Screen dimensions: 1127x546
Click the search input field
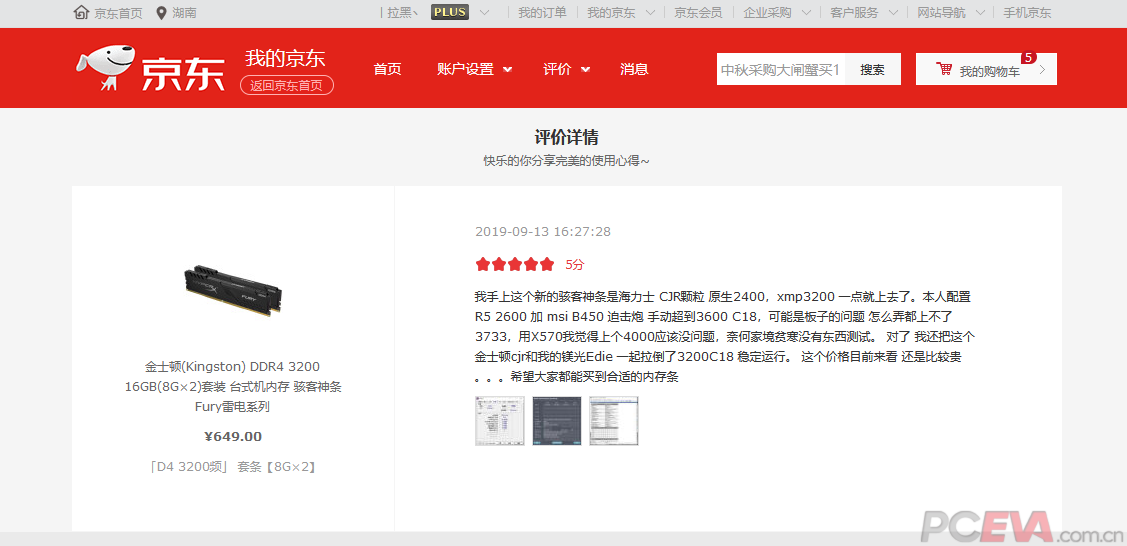781,70
